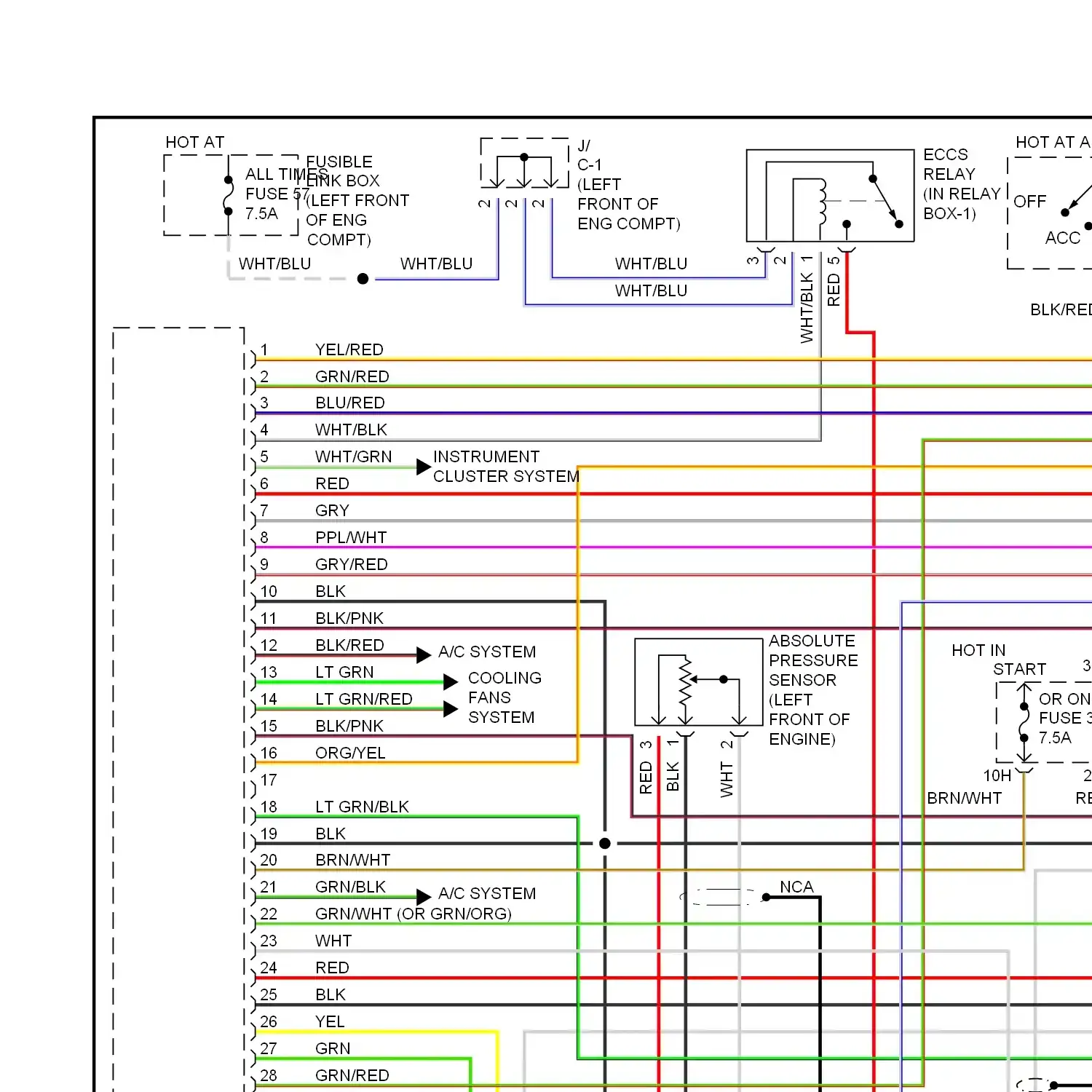Select pin 13 LT GRN label
1092x1092 pixels.
coord(344,672)
